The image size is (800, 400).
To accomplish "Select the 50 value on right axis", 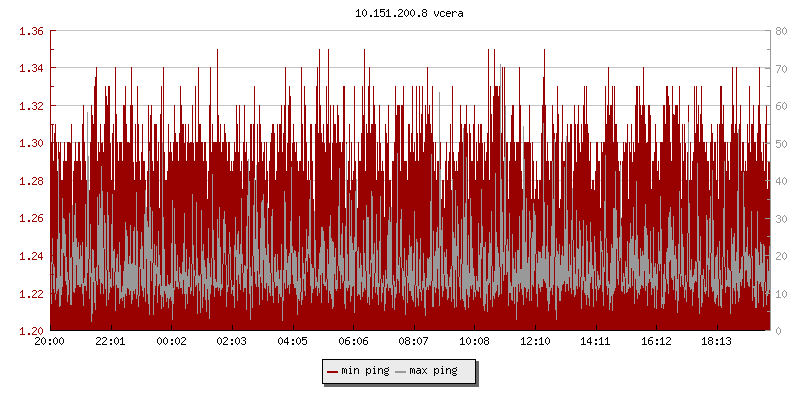I will pos(780,143).
